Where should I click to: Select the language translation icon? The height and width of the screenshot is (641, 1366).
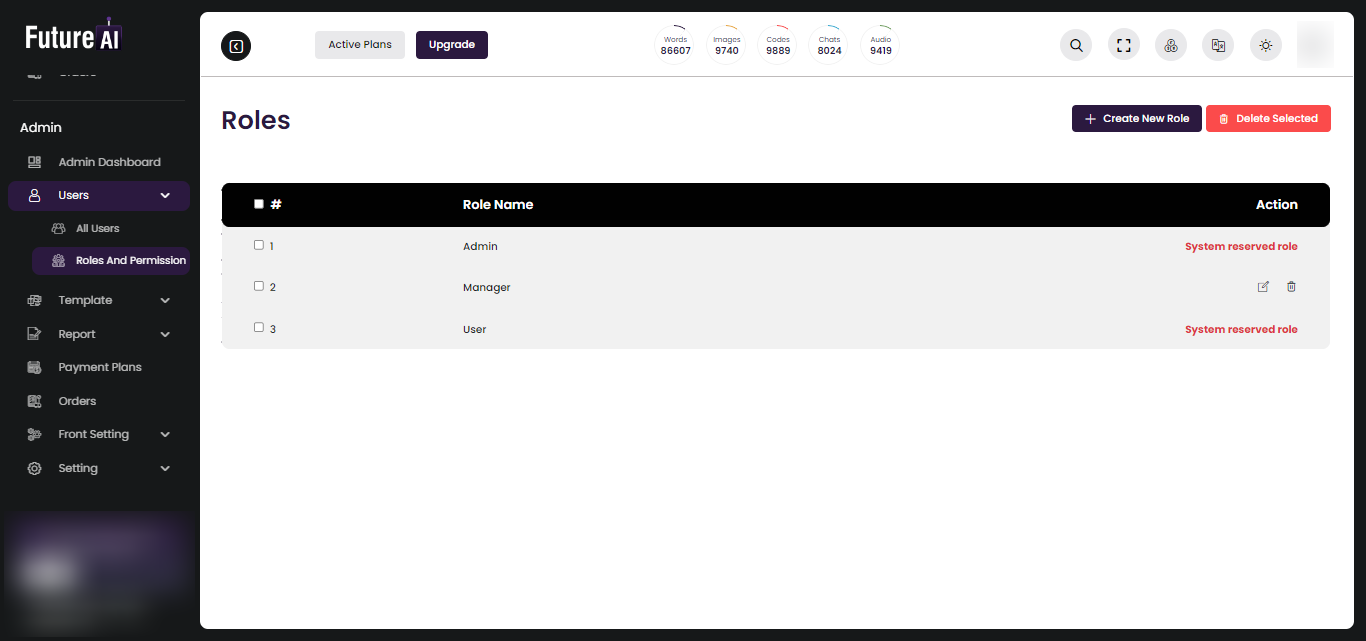pyautogui.click(x=1217, y=45)
